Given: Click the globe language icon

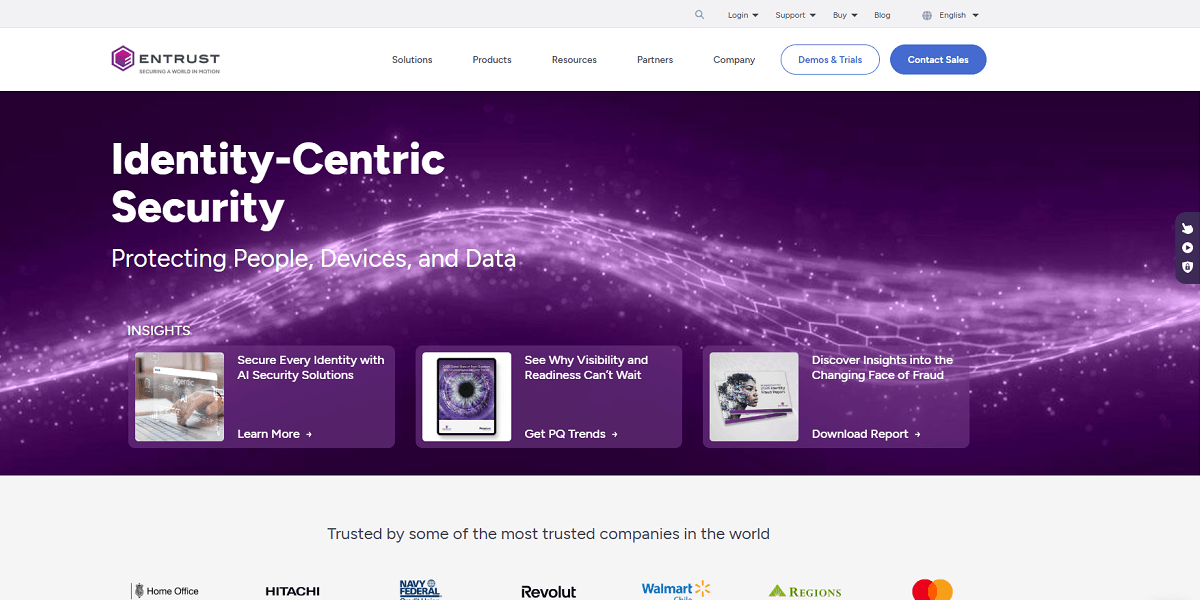Looking at the screenshot, I should click(x=927, y=15).
